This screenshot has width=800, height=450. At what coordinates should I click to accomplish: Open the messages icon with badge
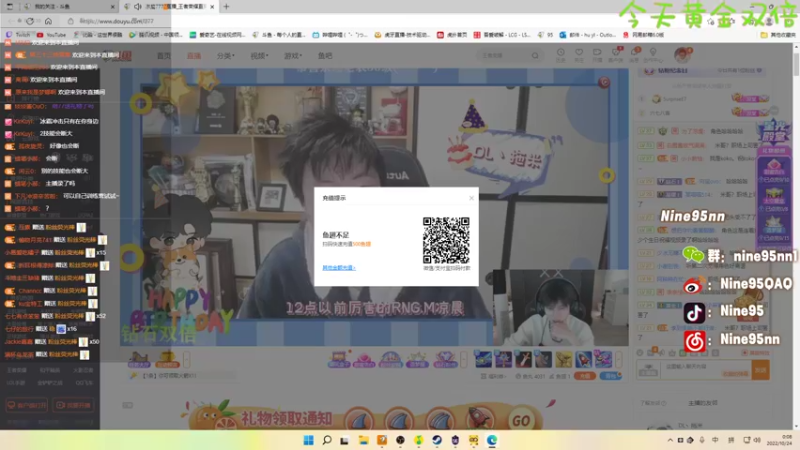635,54
